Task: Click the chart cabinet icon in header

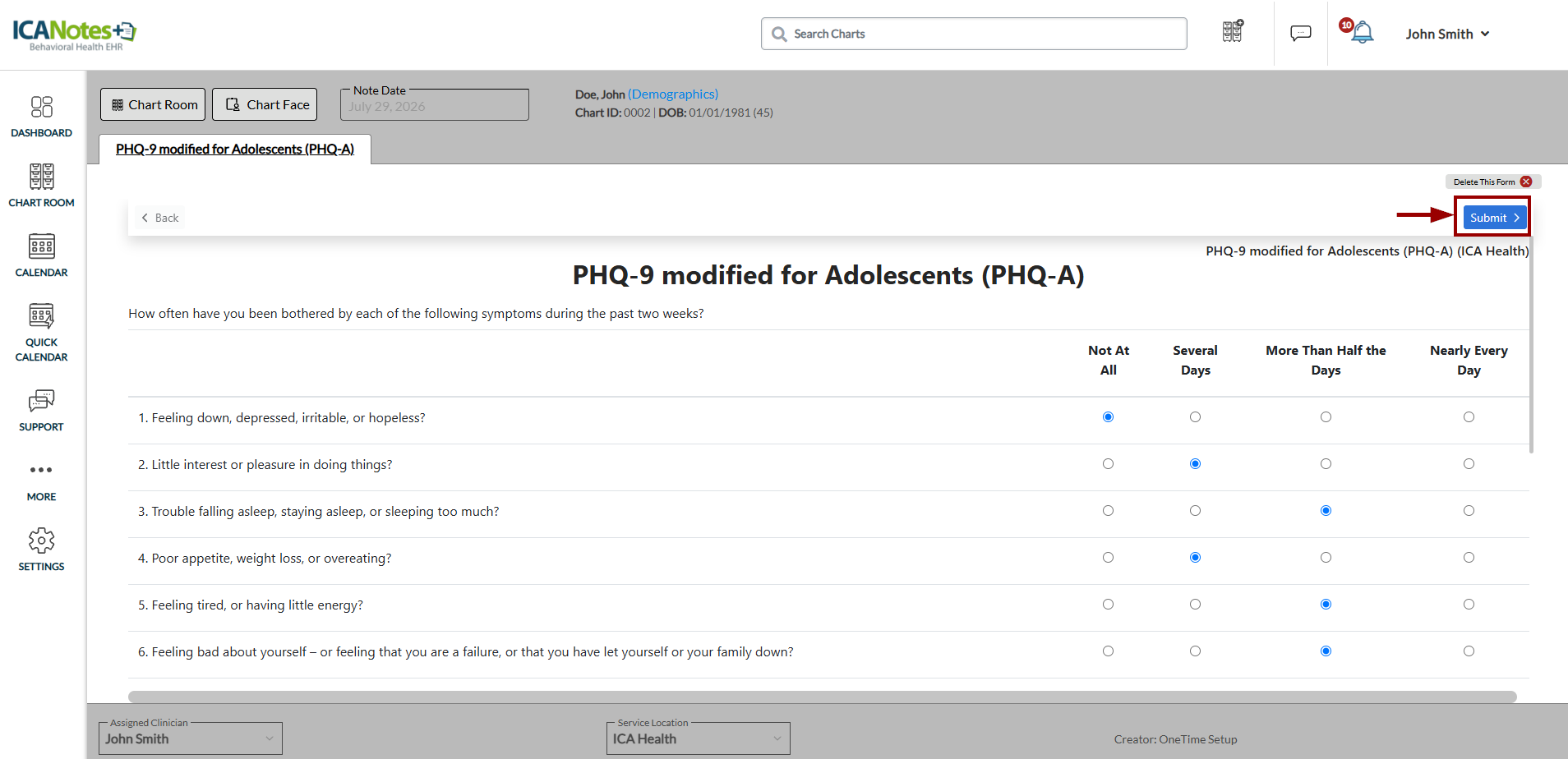Action: point(1232,31)
